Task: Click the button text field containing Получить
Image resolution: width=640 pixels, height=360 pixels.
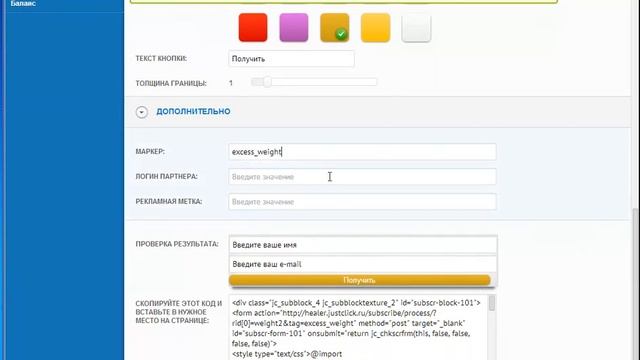Action: [291, 59]
